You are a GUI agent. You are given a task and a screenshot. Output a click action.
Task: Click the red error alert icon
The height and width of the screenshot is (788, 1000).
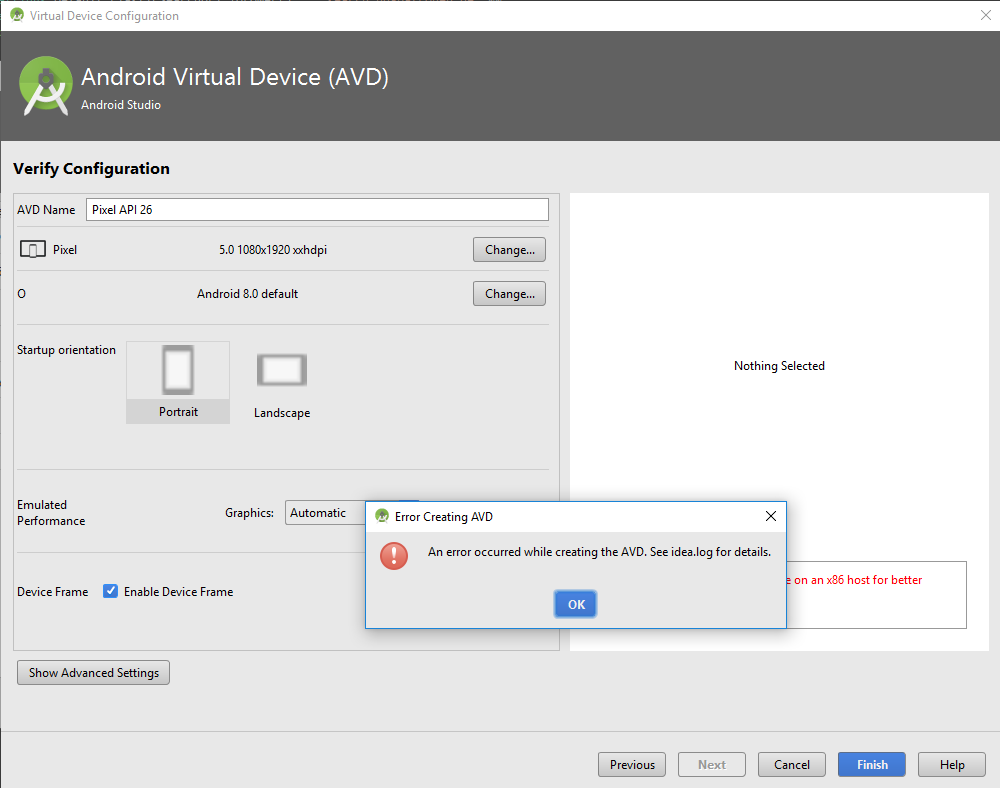394,556
